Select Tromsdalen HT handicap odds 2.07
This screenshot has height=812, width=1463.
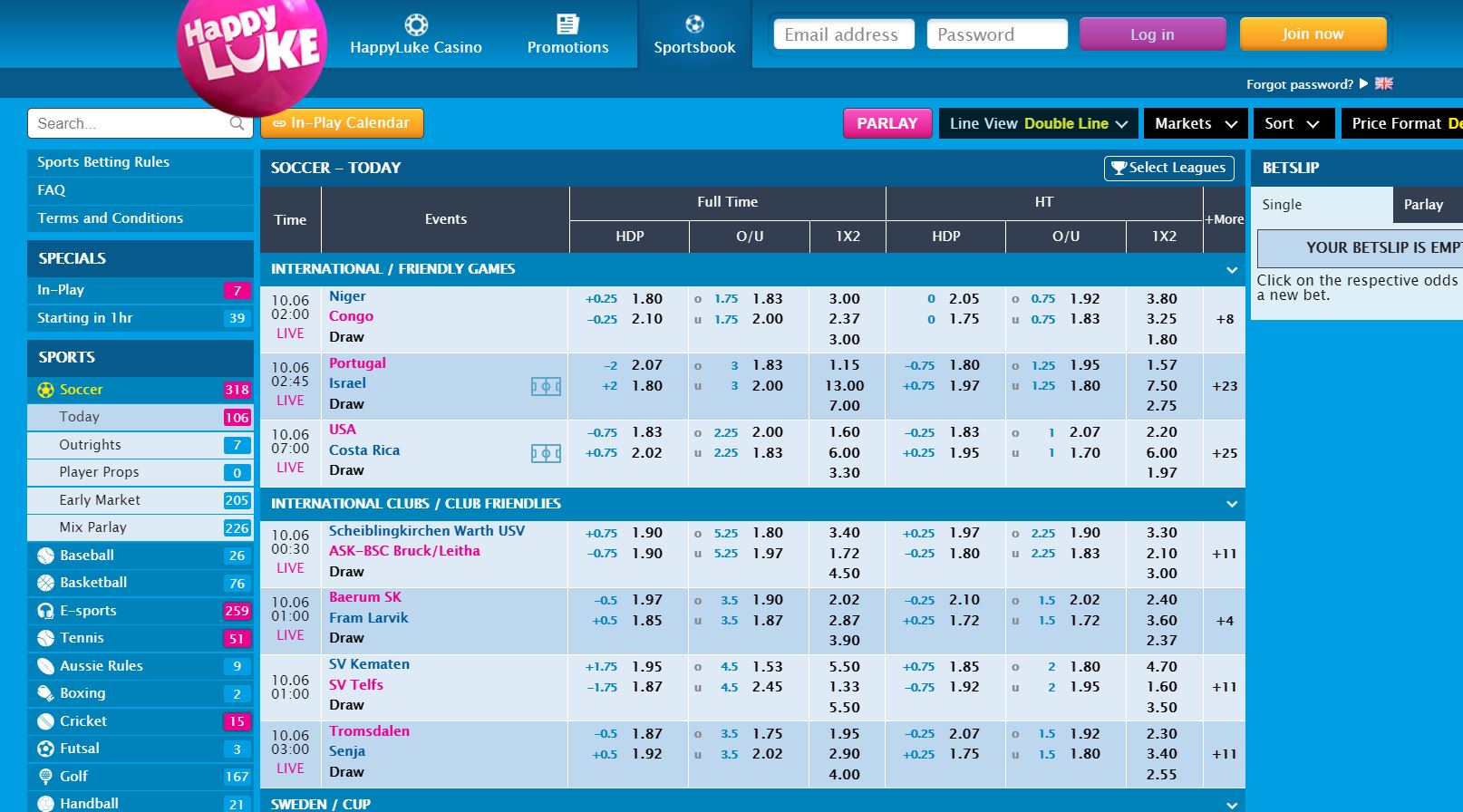tap(964, 734)
